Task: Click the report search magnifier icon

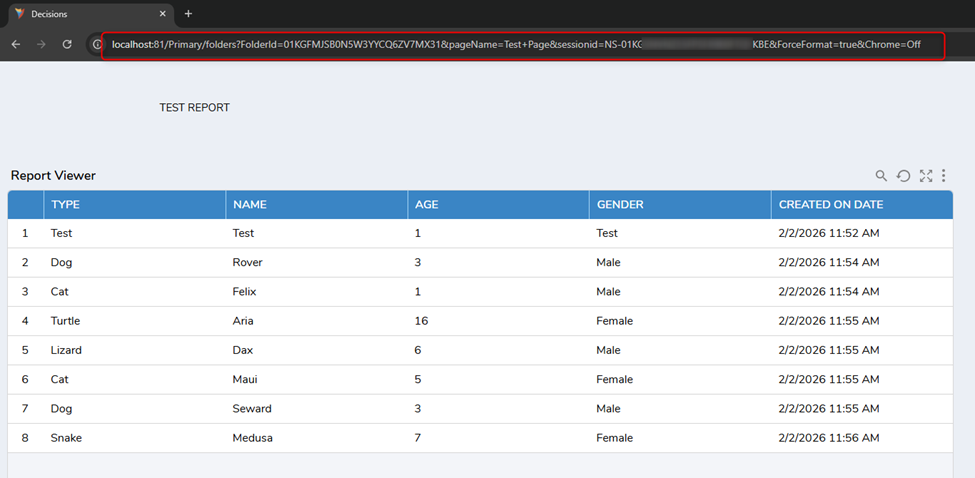Action: (881, 176)
